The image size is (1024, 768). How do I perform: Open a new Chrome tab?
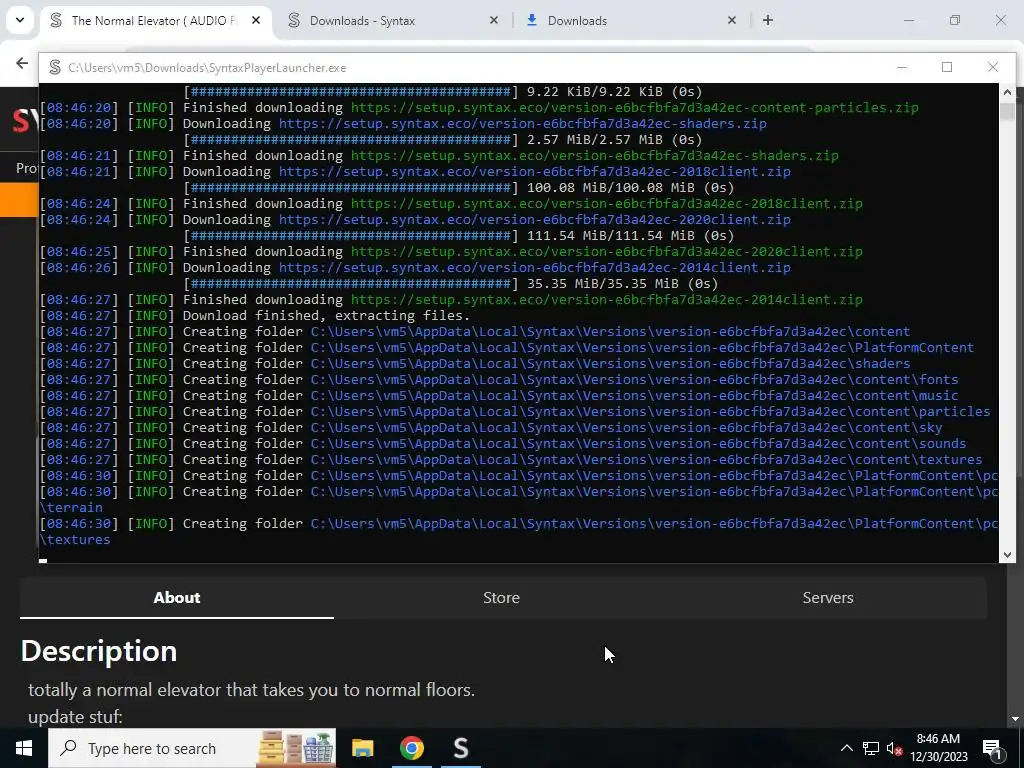pyautogui.click(x=768, y=20)
